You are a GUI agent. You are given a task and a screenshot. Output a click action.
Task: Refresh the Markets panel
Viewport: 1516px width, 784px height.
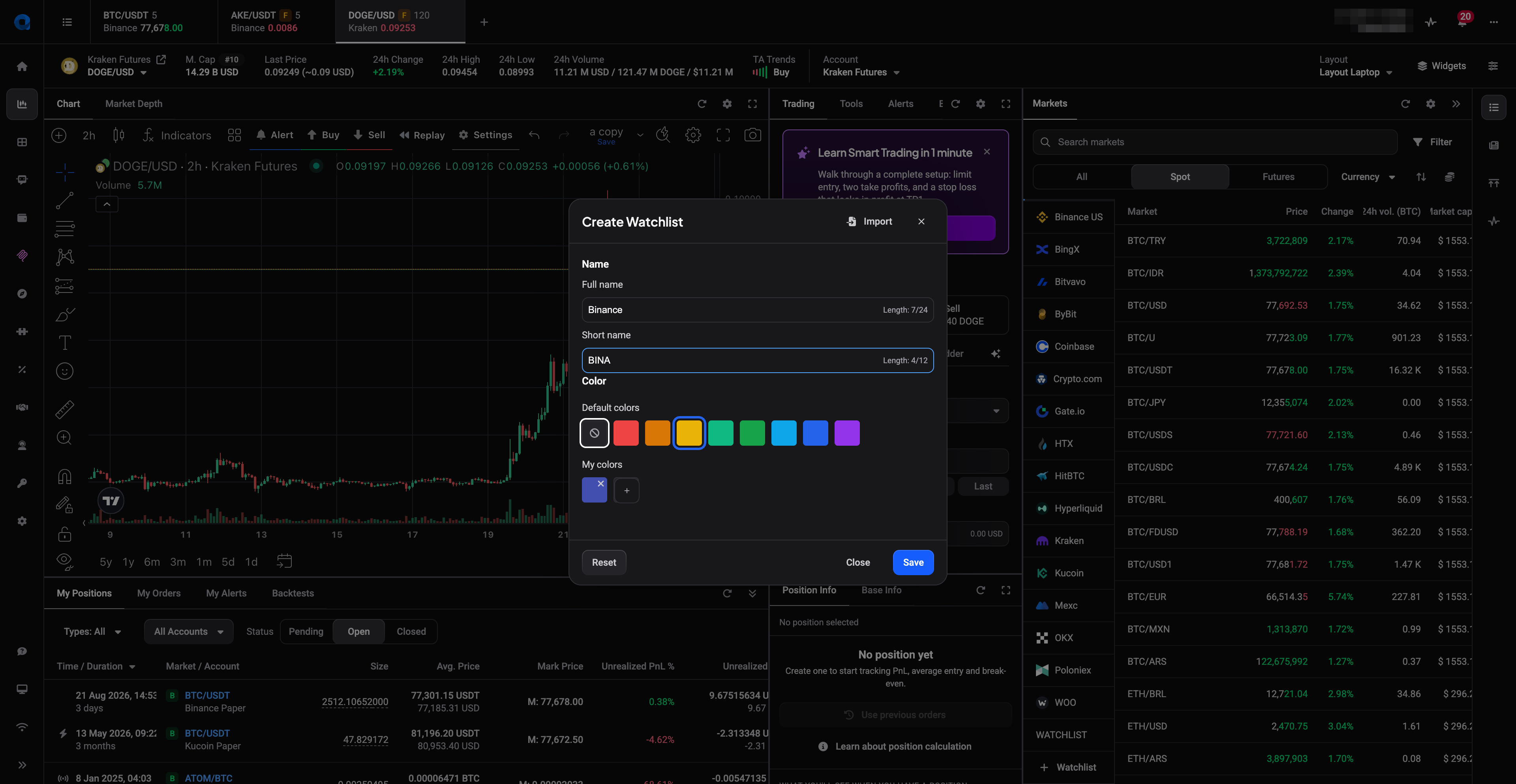pyautogui.click(x=1405, y=103)
